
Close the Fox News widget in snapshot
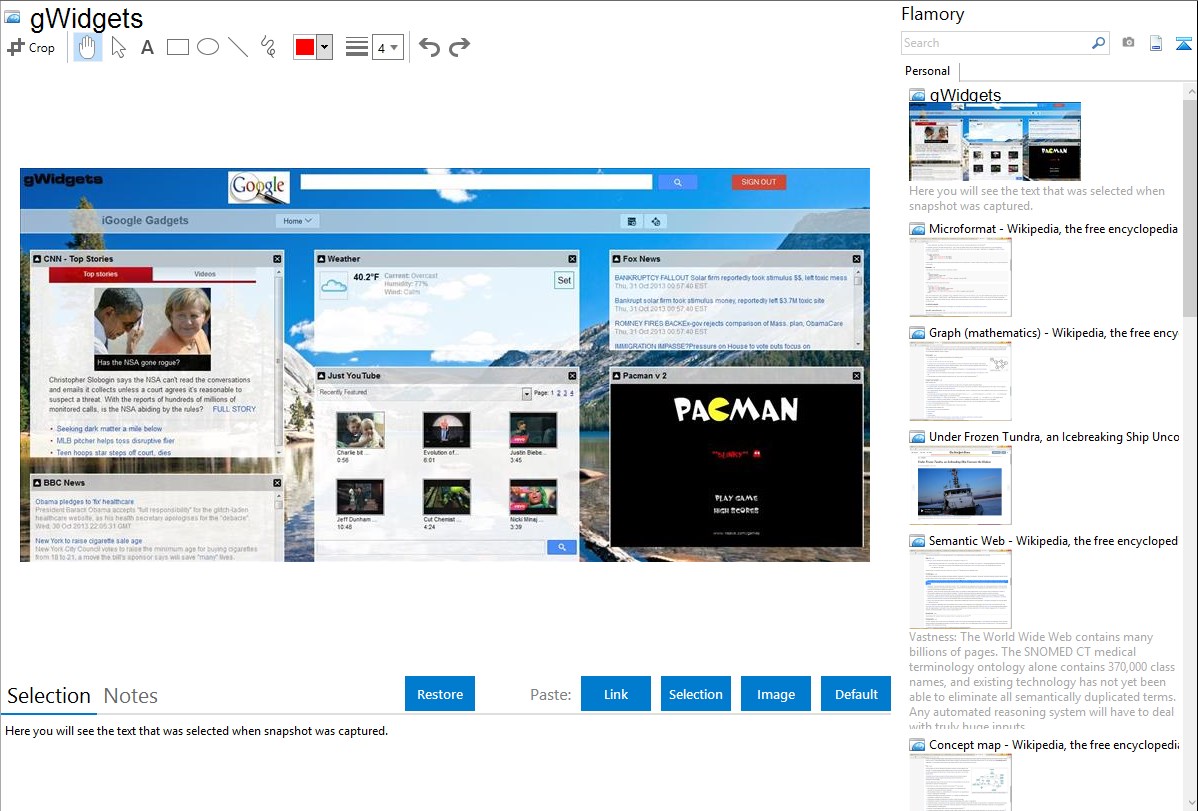point(856,259)
